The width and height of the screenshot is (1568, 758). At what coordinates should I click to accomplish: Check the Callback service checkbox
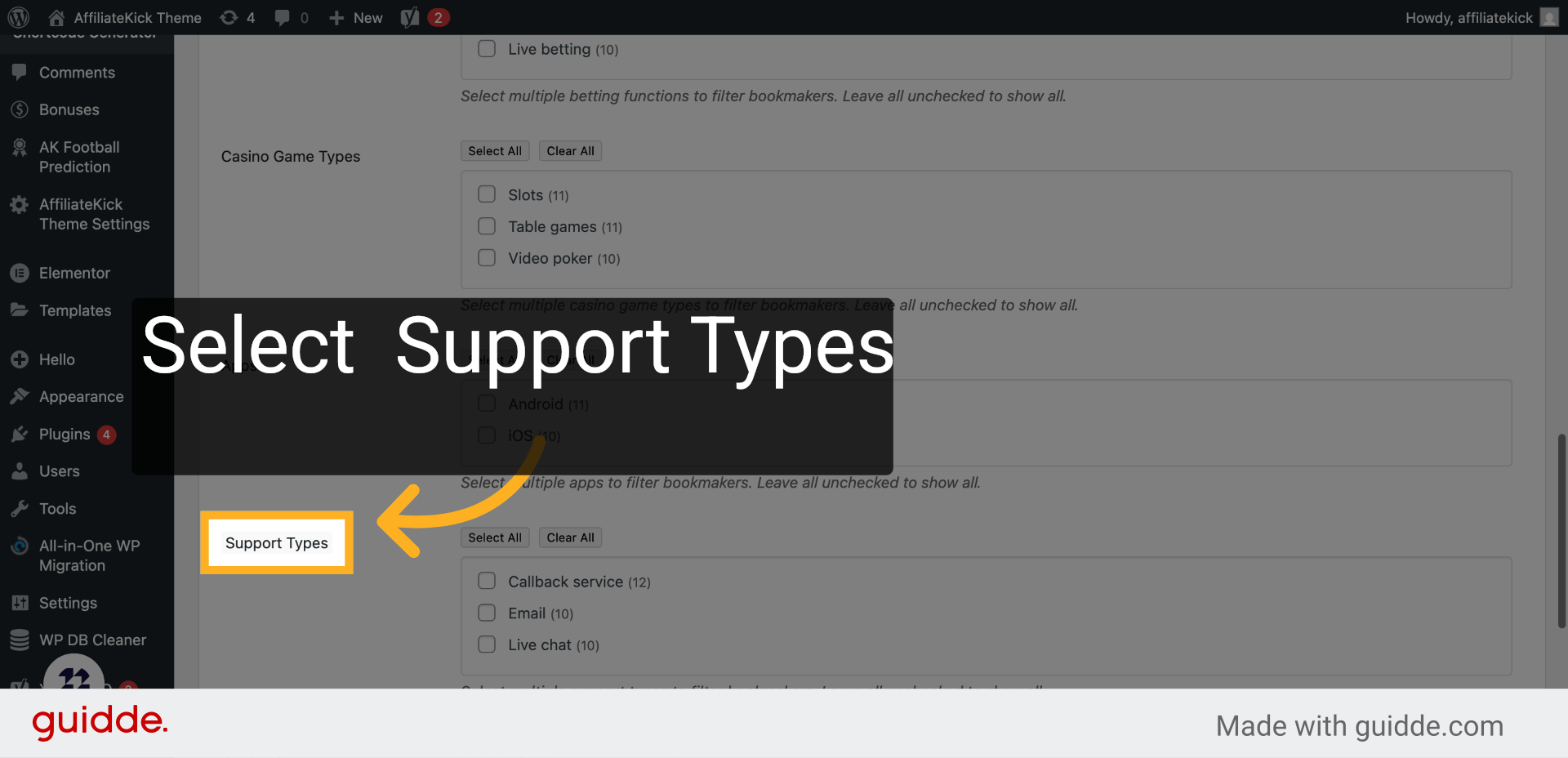pos(487,581)
